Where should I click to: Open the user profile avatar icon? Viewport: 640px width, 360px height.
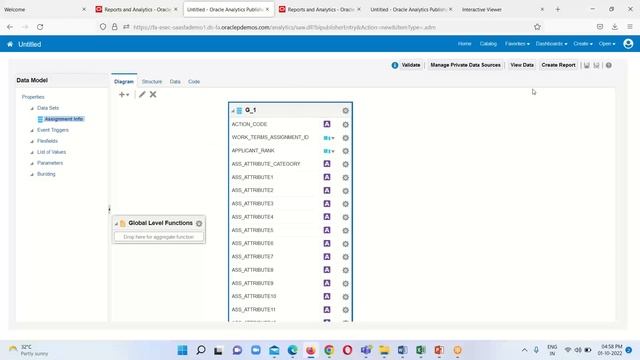point(628,44)
